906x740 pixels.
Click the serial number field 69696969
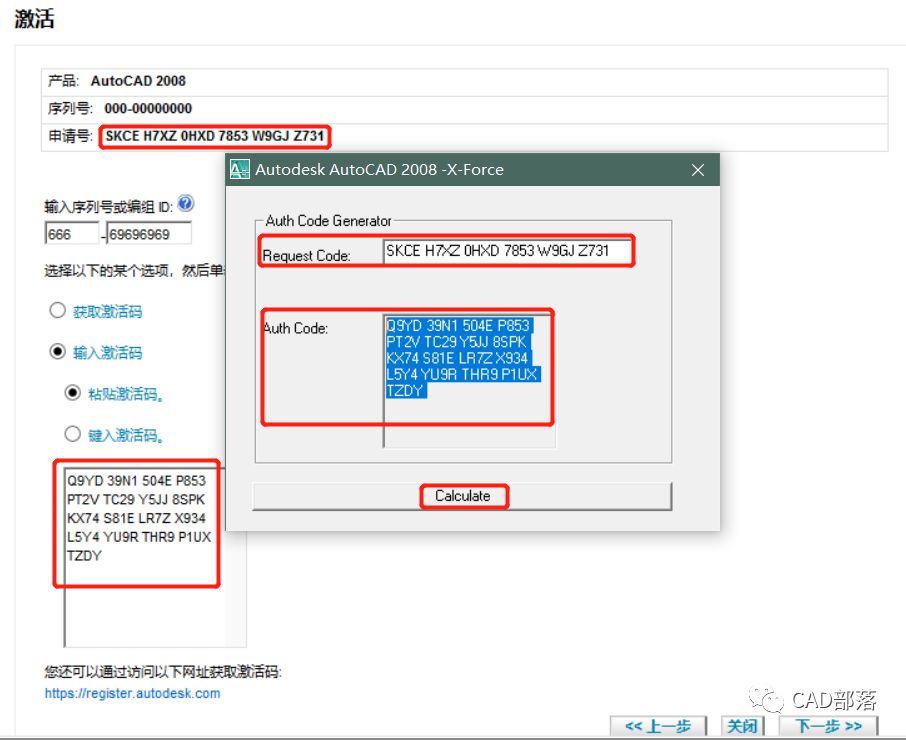(149, 234)
